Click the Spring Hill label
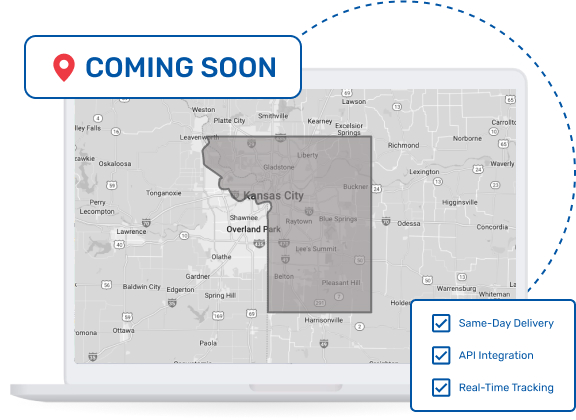This screenshot has width=576, height=420. [x=220, y=295]
